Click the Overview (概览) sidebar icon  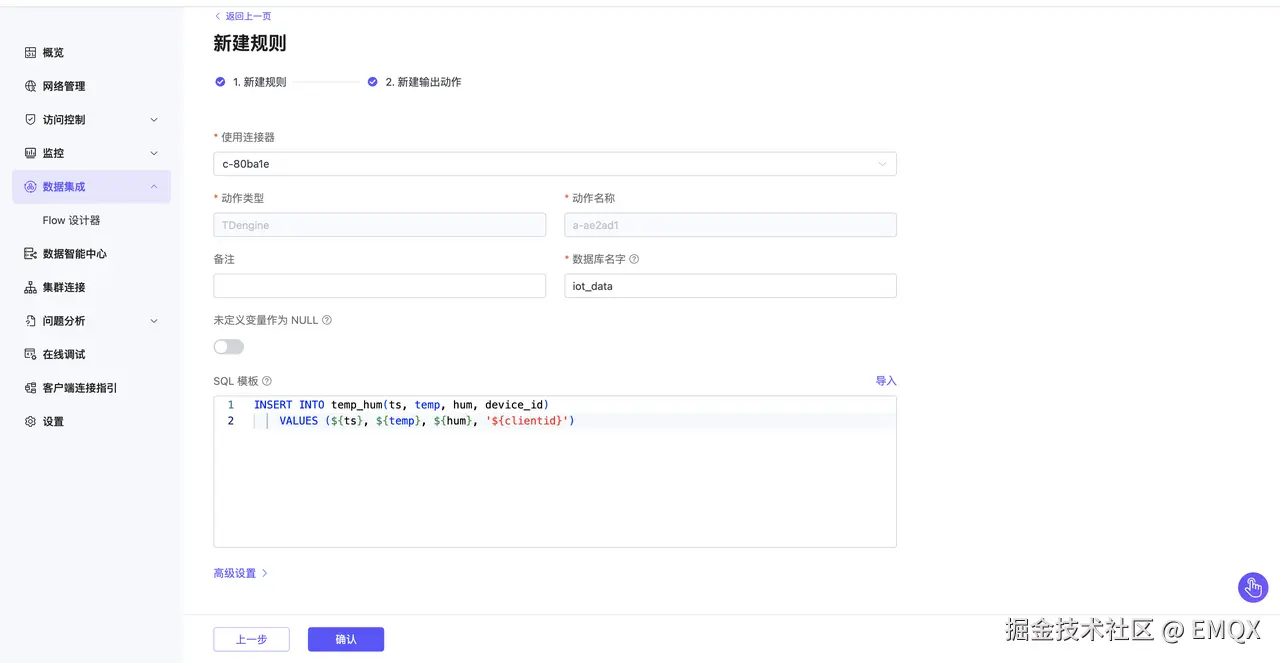click(30, 53)
